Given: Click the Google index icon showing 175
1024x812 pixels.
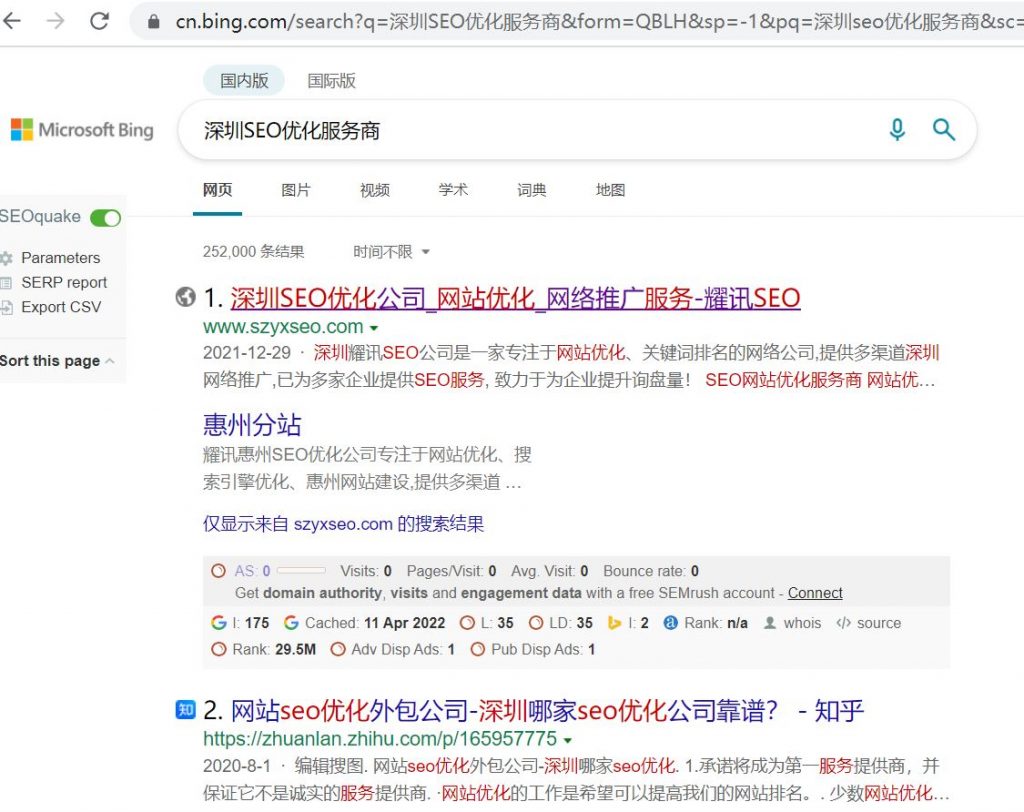Looking at the screenshot, I should coord(219,623).
